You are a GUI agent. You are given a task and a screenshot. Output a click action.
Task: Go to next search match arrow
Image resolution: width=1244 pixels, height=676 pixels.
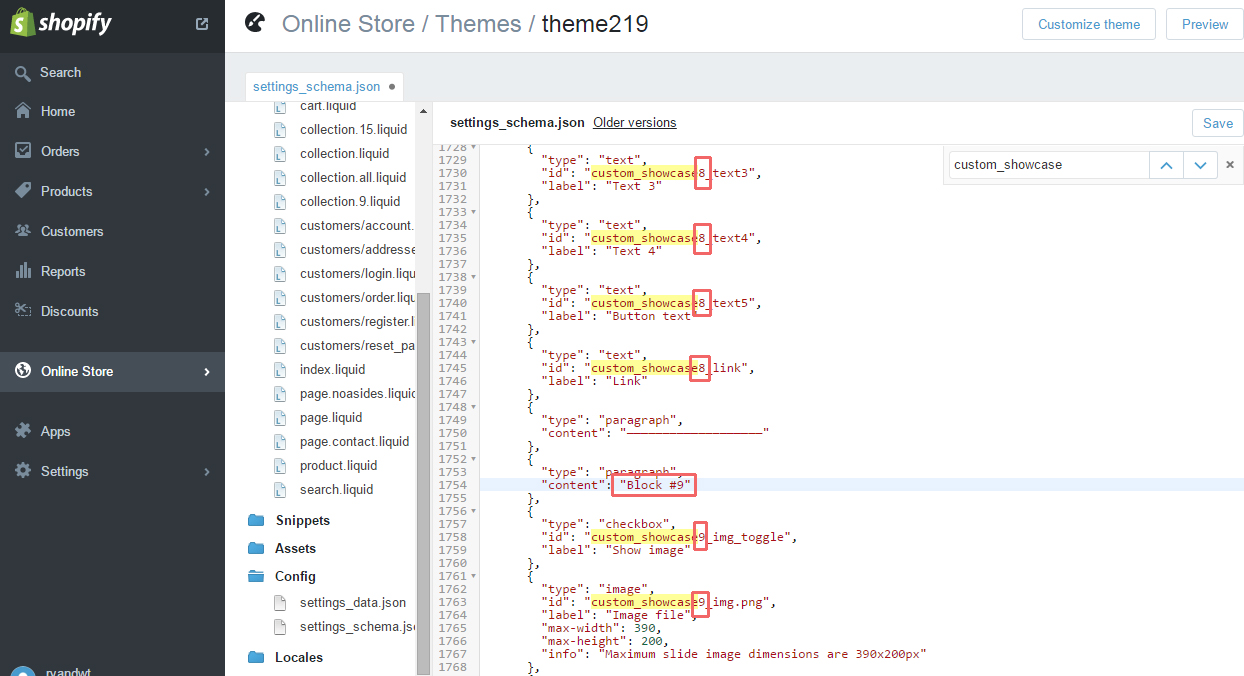[1201, 165]
